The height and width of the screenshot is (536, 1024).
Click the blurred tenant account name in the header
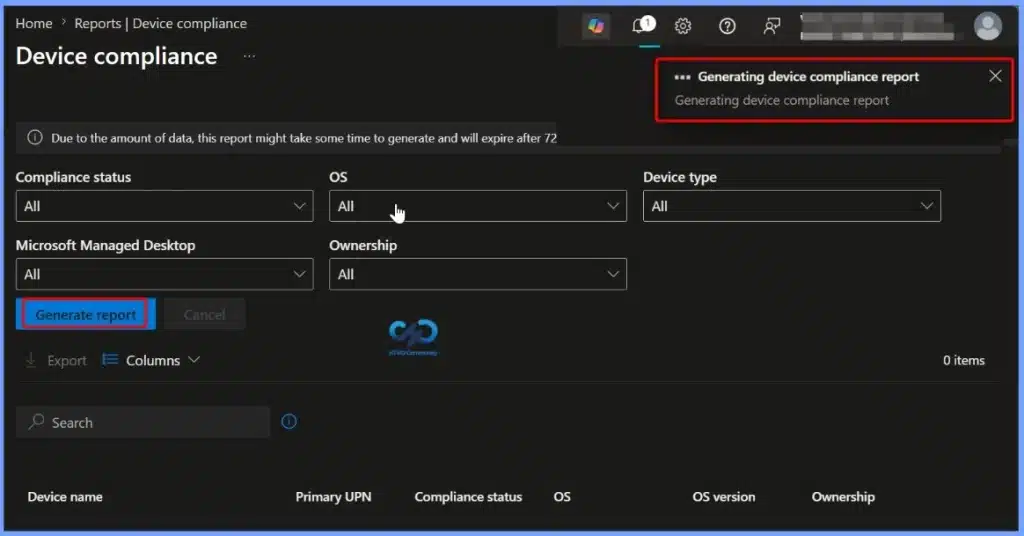(x=877, y=27)
